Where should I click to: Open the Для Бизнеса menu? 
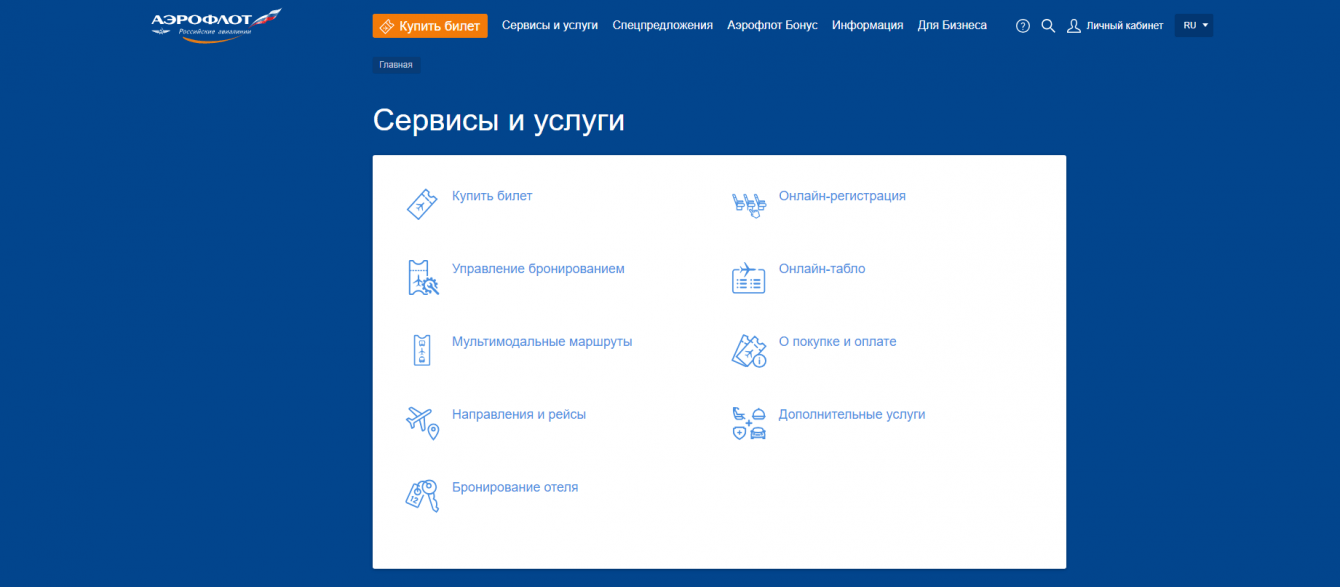point(952,26)
